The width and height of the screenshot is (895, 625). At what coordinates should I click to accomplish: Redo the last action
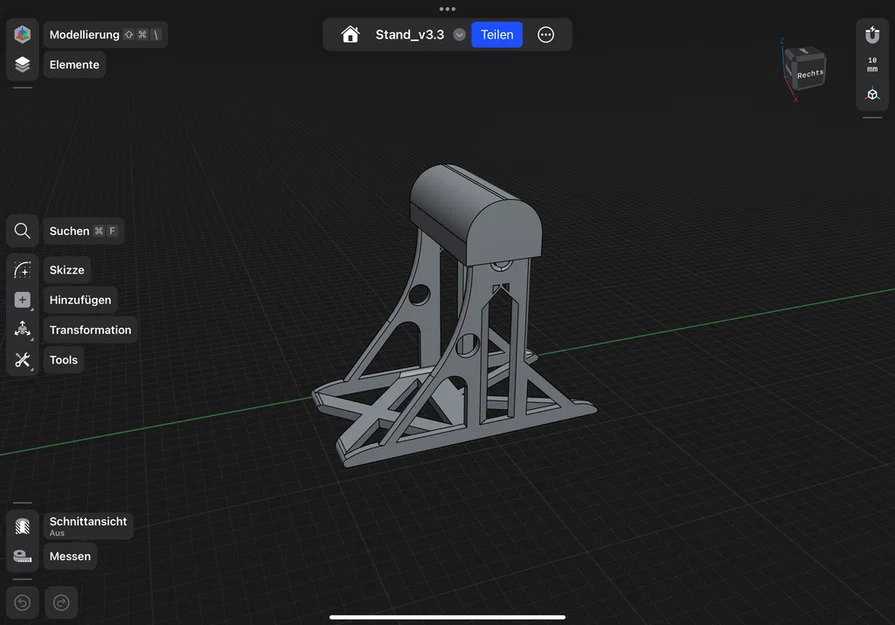pyautogui.click(x=61, y=602)
